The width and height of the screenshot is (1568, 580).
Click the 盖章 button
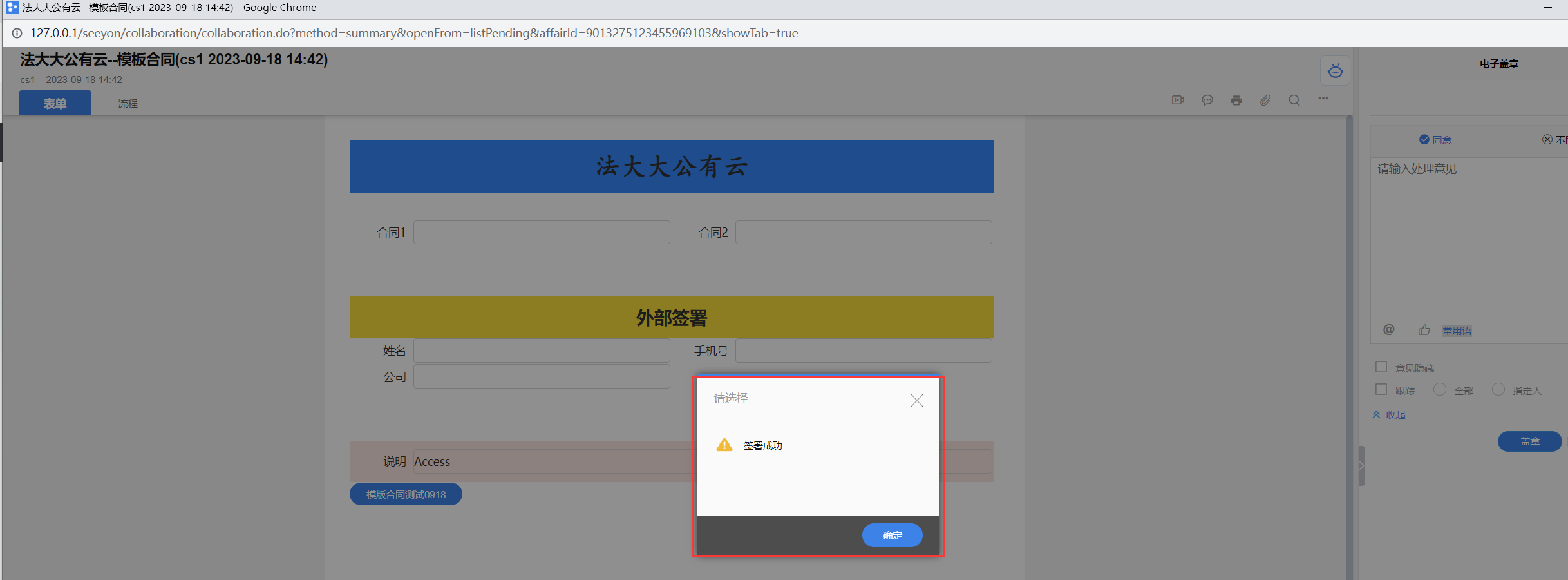pyautogui.click(x=1529, y=441)
